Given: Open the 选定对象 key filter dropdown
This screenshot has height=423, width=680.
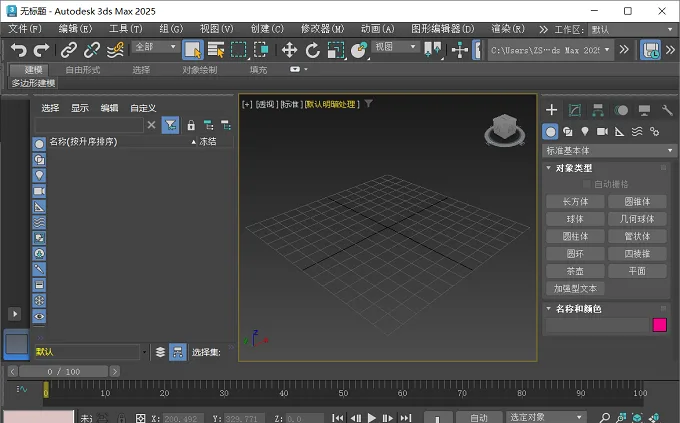Looking at the screenshot, I should pyautogui.click(x=546, y=417).
